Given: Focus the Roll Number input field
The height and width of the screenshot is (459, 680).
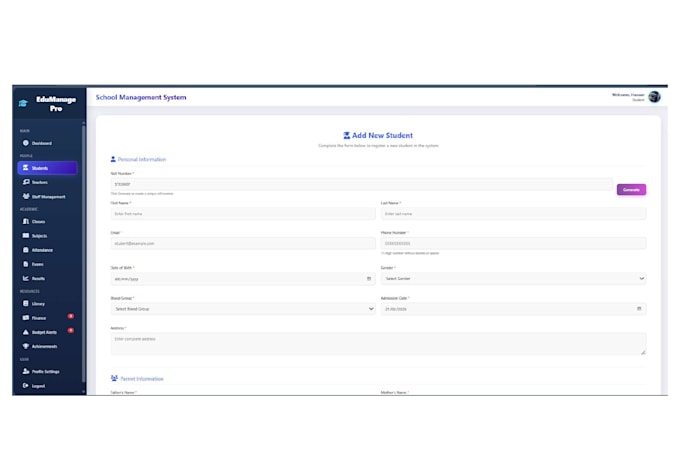Looking at the screenshot, I should click(361, 184).
